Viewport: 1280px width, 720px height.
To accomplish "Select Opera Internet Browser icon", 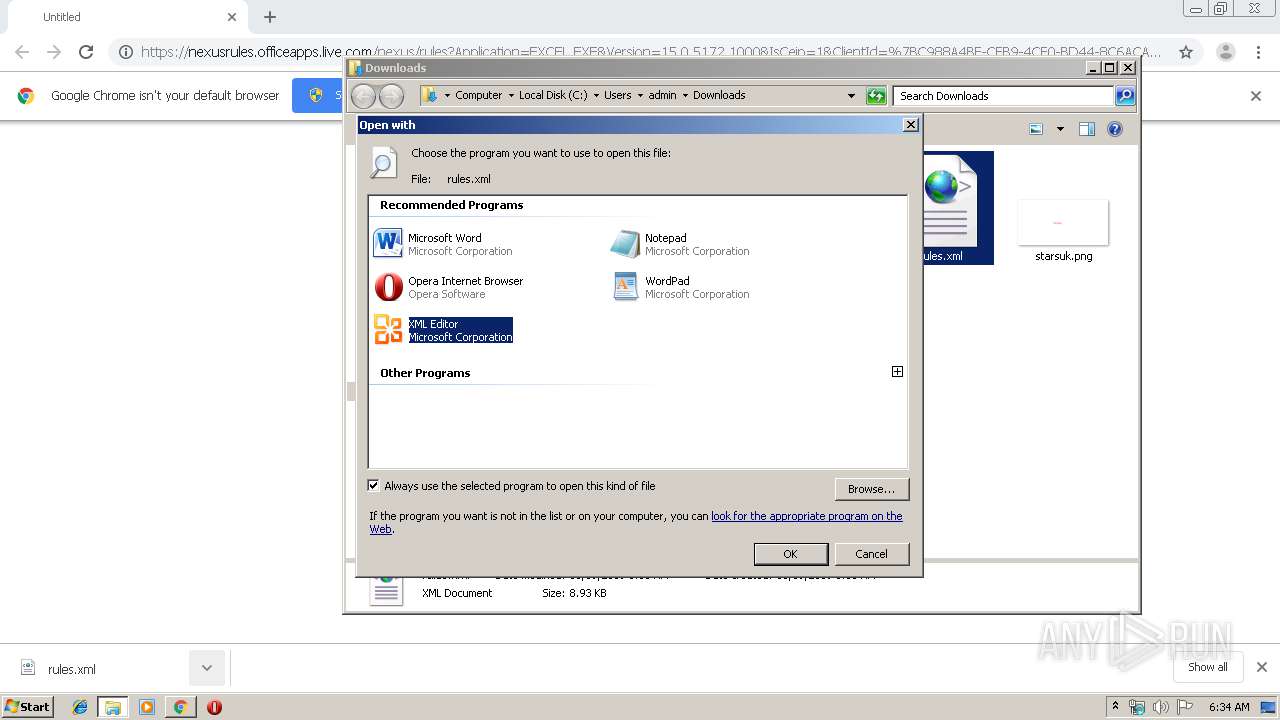I will [x=388, y=287].
